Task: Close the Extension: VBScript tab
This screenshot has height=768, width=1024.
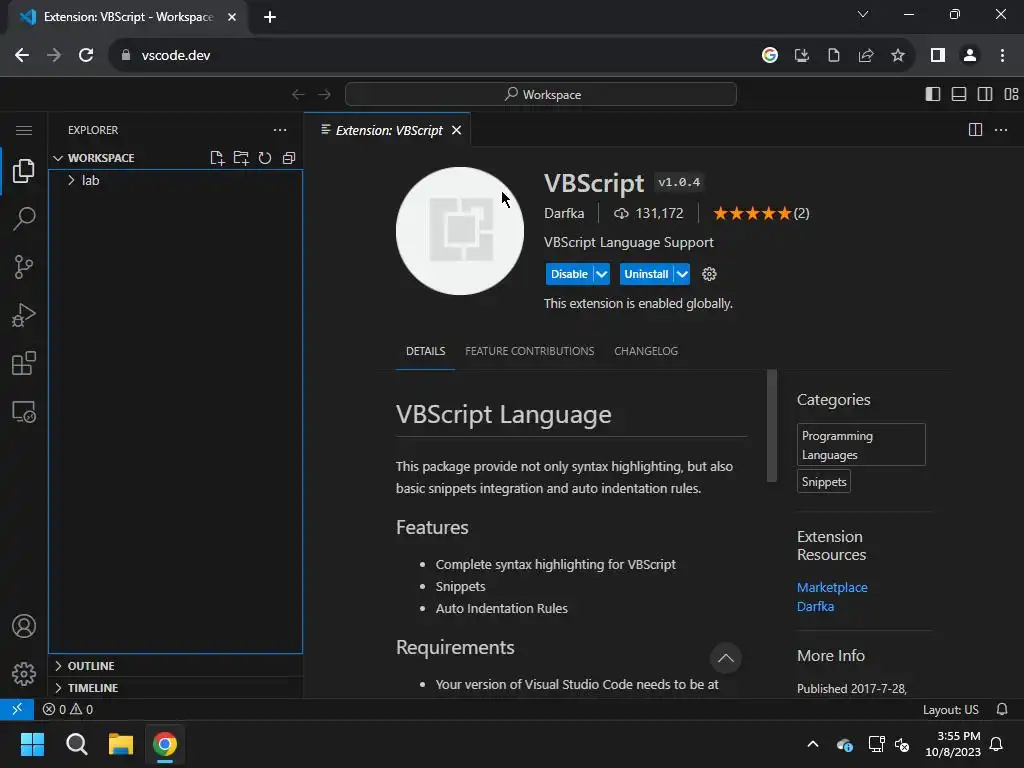Action: pyautogui.click(x=456, y=130)
